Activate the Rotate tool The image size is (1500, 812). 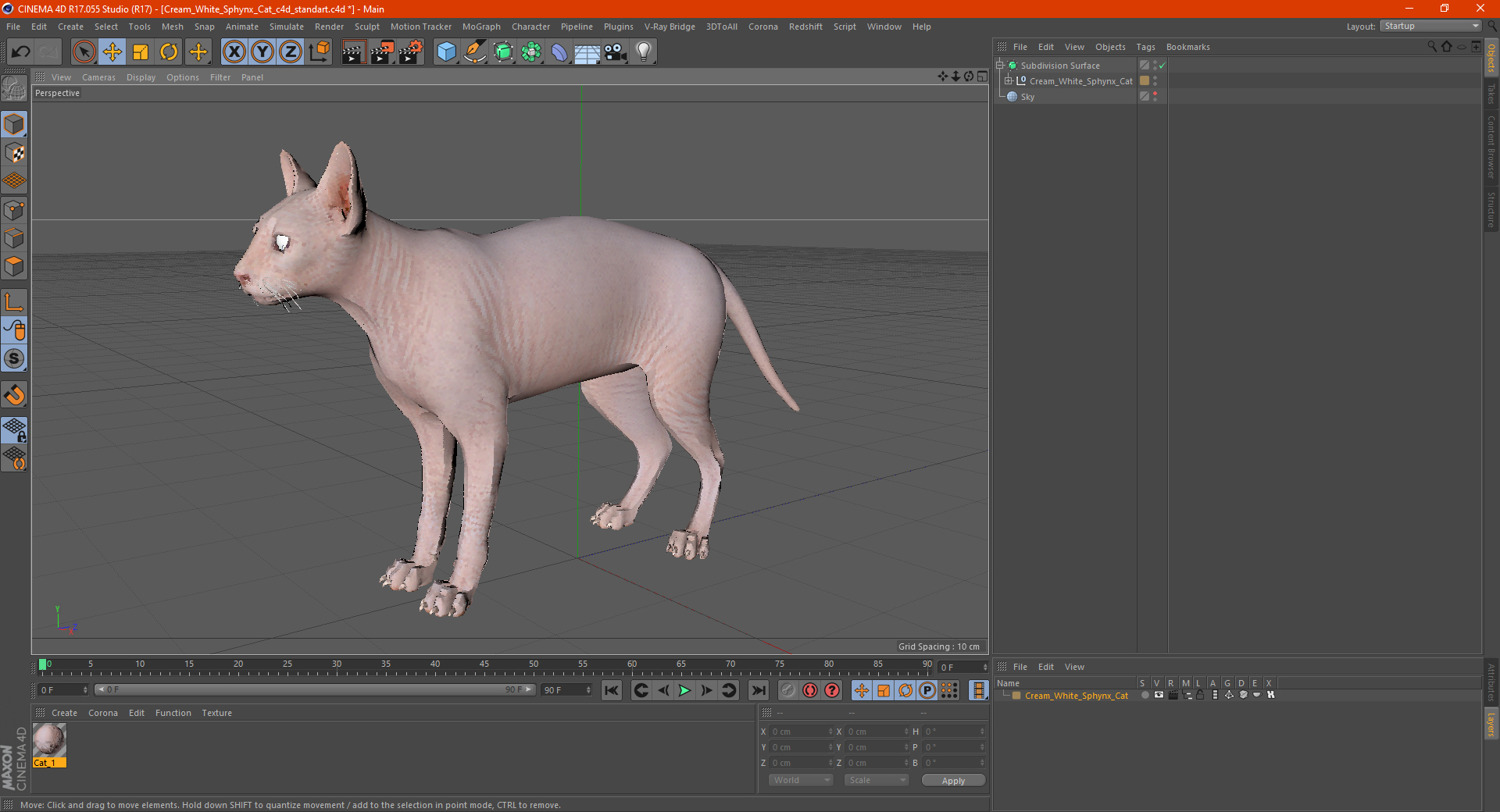point(169,52)
